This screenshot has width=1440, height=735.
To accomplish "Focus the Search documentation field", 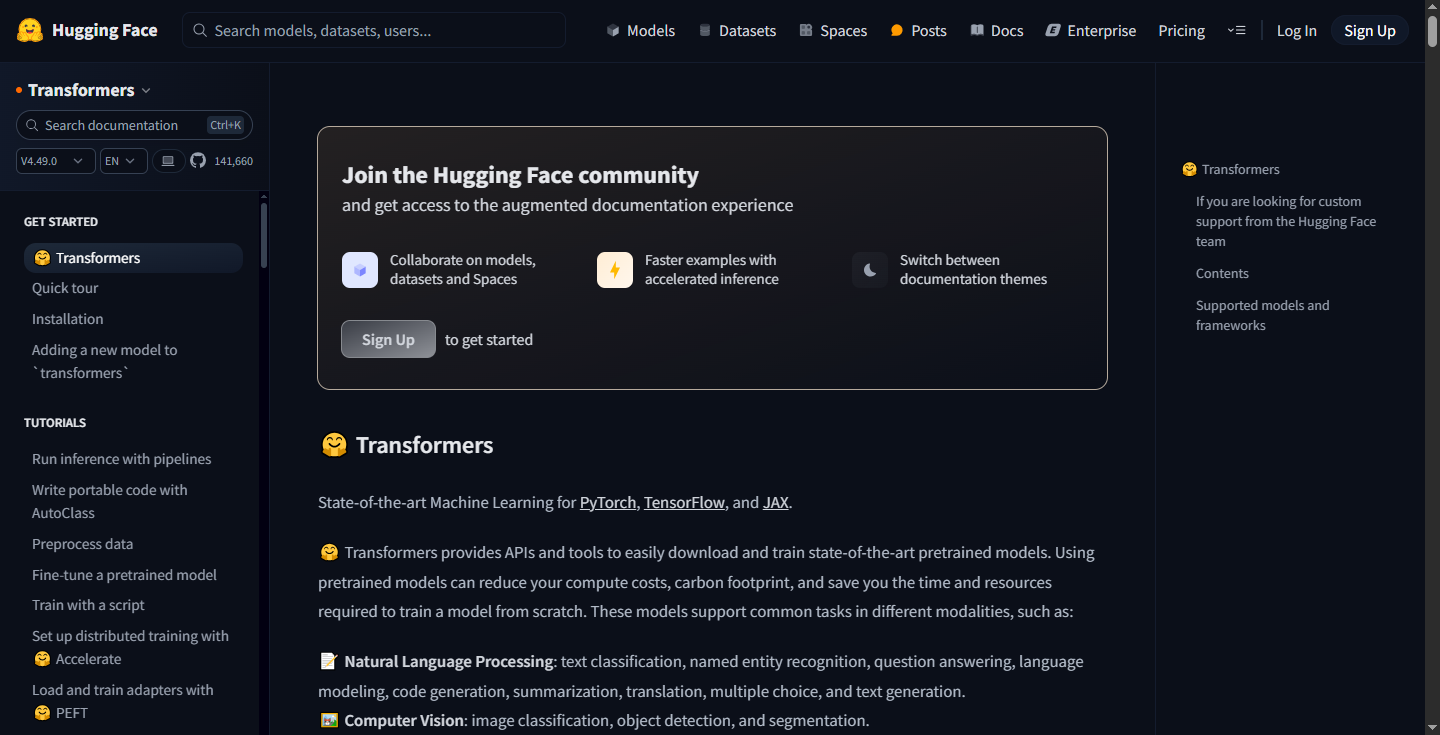I will pyautogui.click(x=134, y=125).
